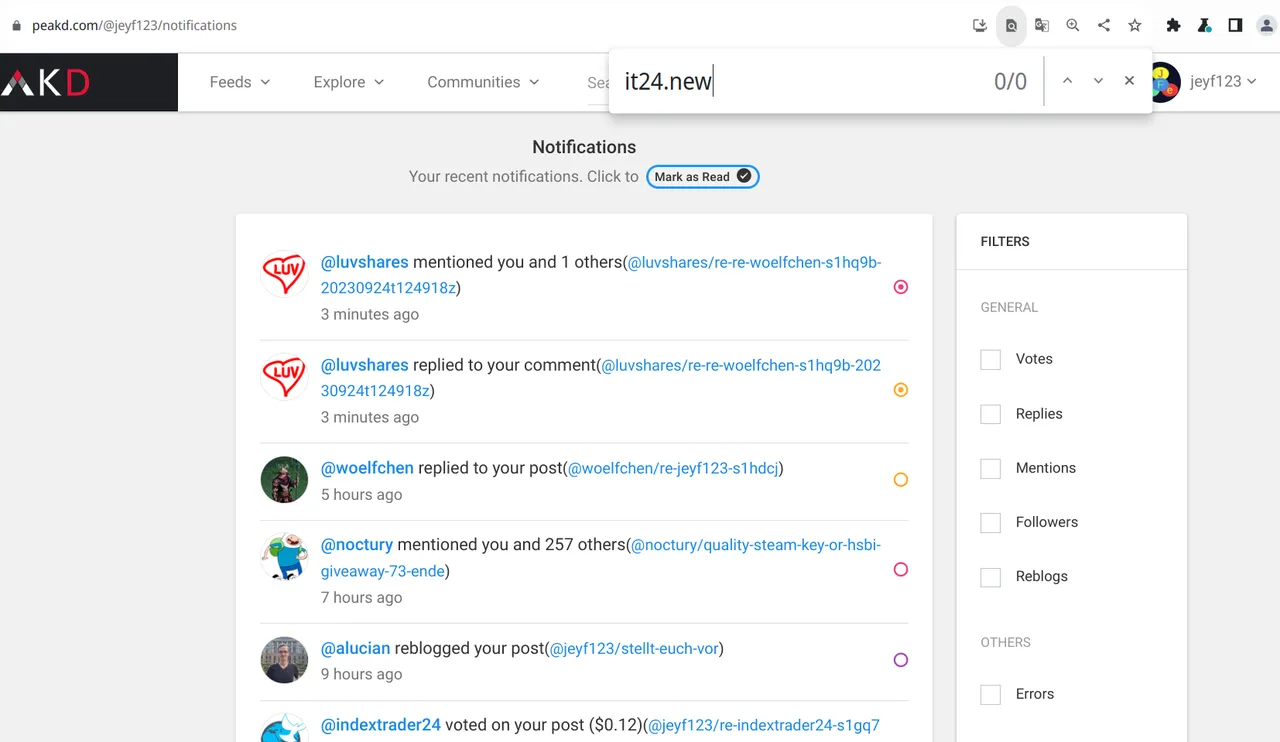This screenshot has width=1280, height=742.
Task: Open the jeyf123/stellt-euch-vor post link
Action: (x=634, y=648)
